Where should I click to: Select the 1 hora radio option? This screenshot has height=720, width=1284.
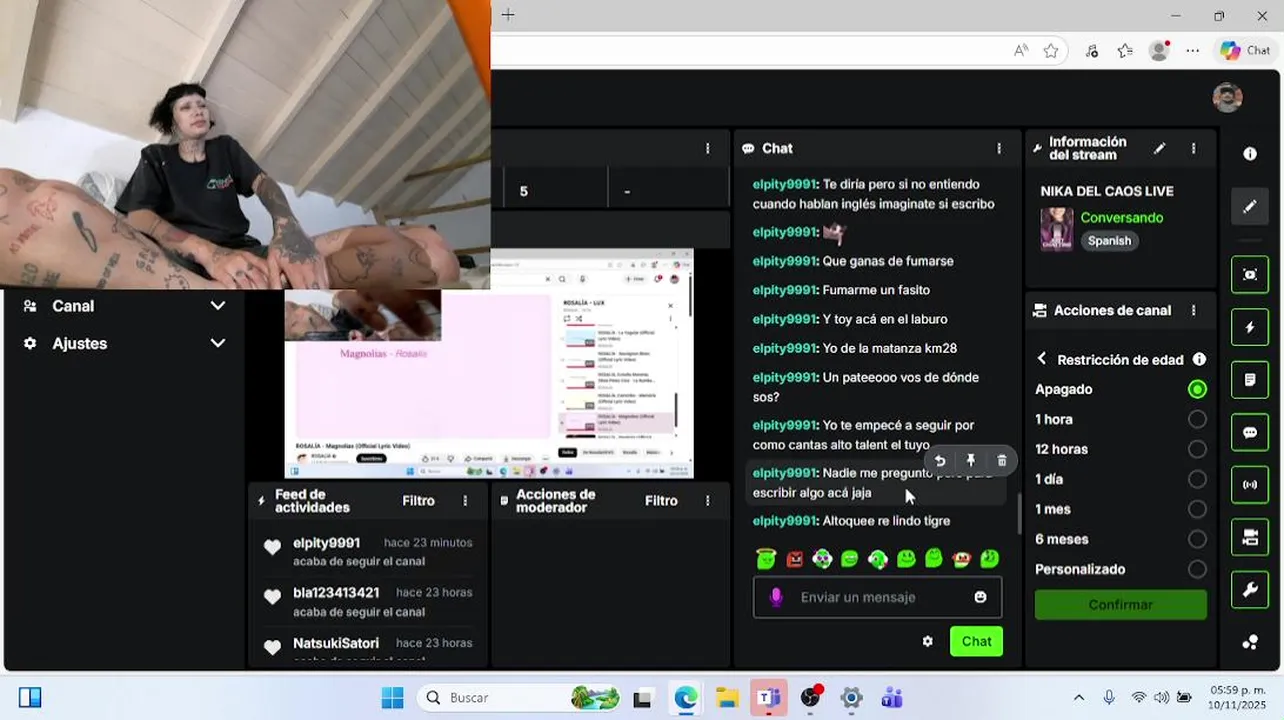(x=1197, y=419)
